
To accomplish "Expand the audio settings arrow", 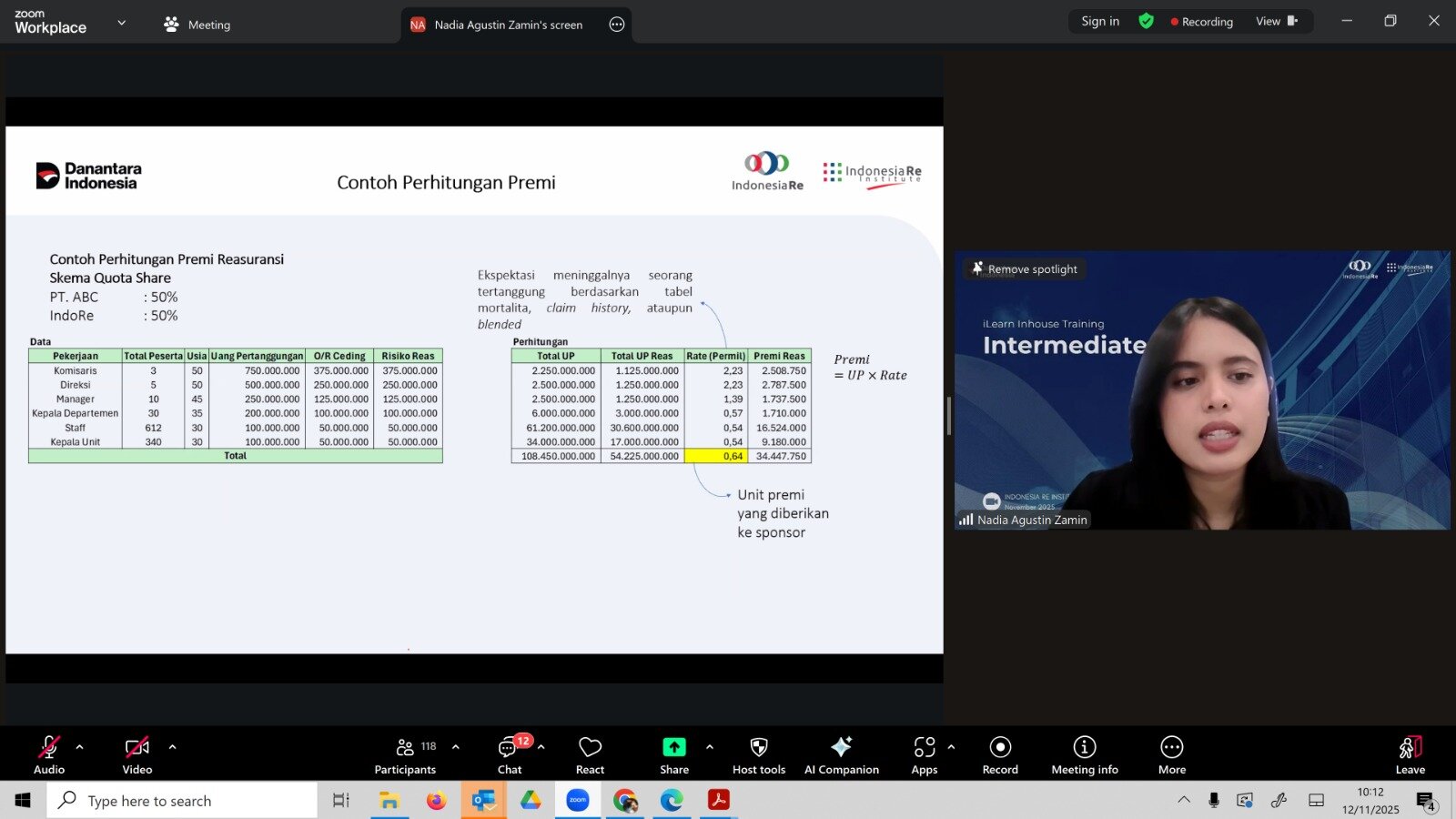I will [80, 747].
